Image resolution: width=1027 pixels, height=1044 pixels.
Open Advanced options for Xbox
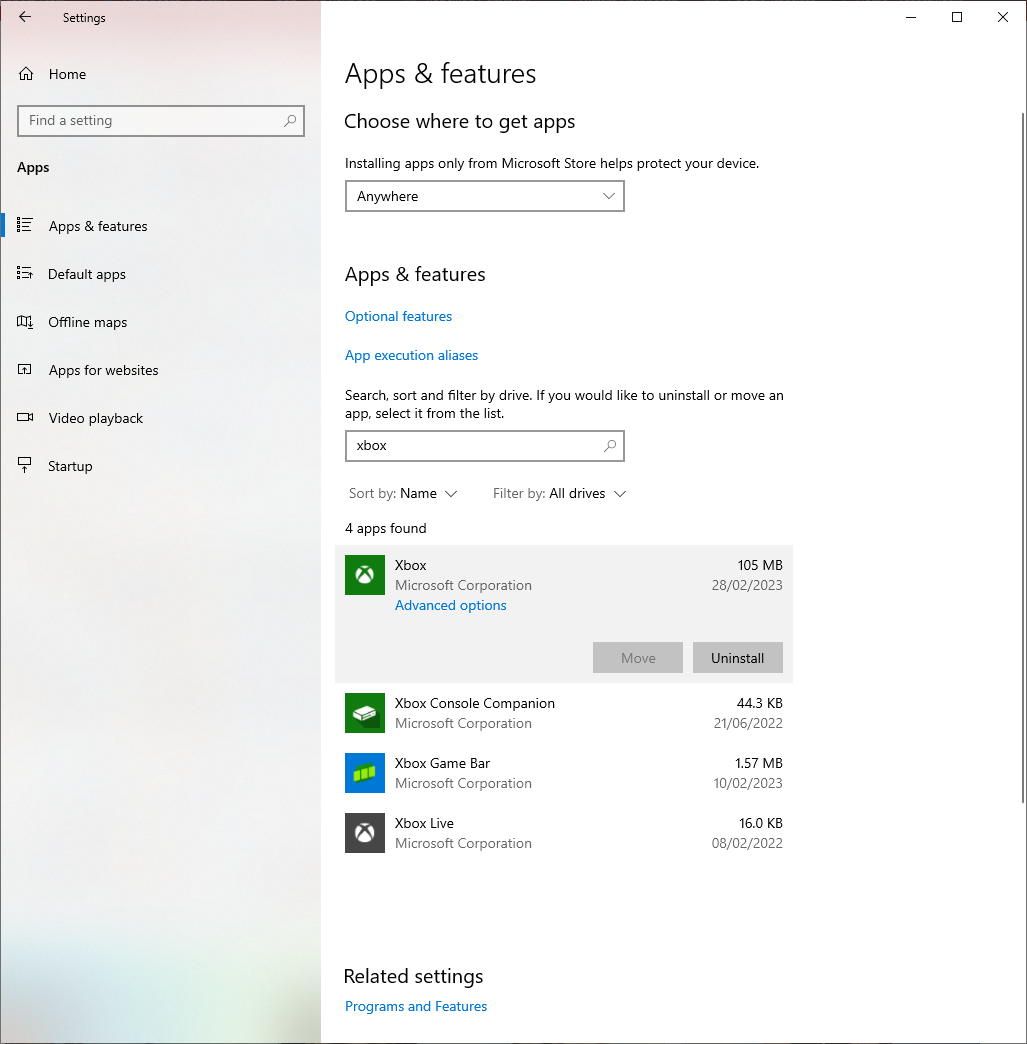(451, 605)
